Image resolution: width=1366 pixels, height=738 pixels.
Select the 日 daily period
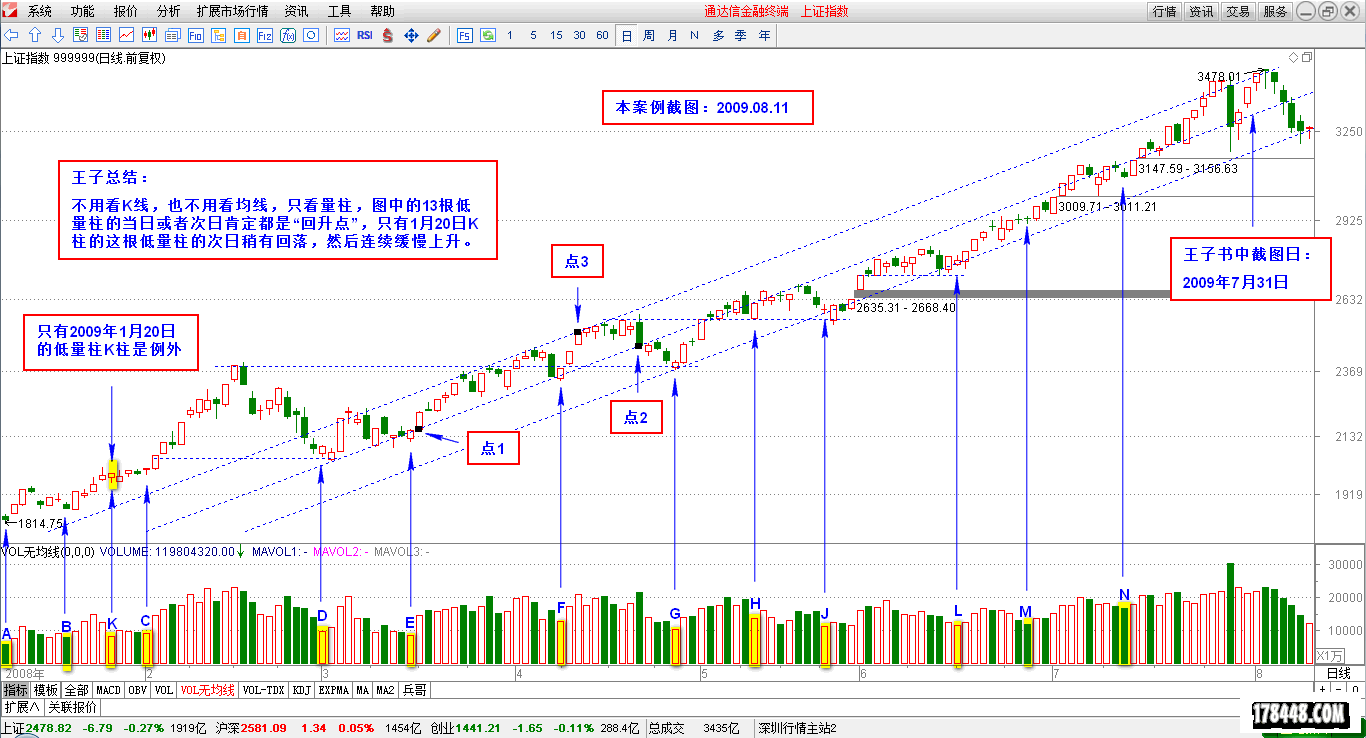pyautogui.click(x=626, y=35)
